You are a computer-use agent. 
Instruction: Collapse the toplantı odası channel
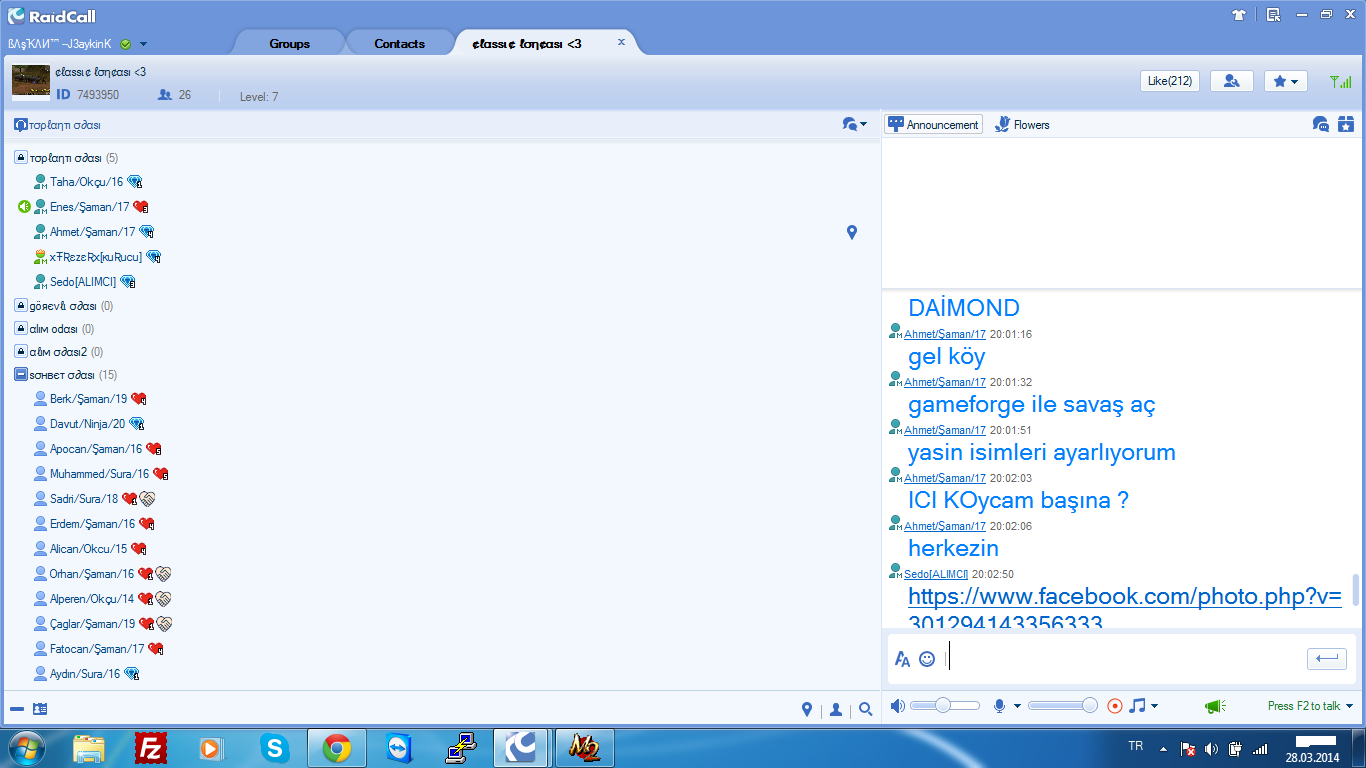(x=20, y=158)
